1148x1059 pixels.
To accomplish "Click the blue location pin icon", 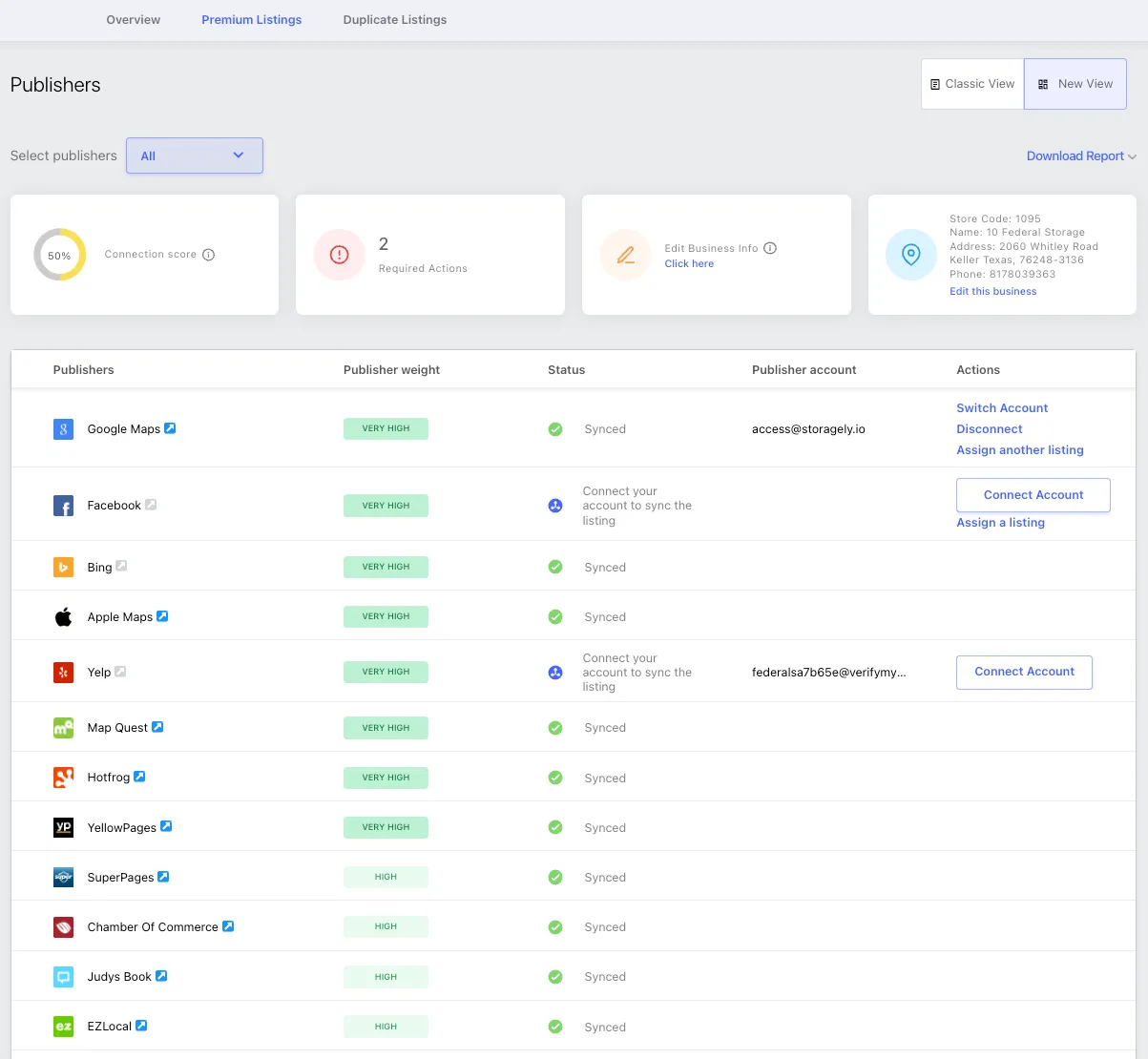I will tap(911, 255).
